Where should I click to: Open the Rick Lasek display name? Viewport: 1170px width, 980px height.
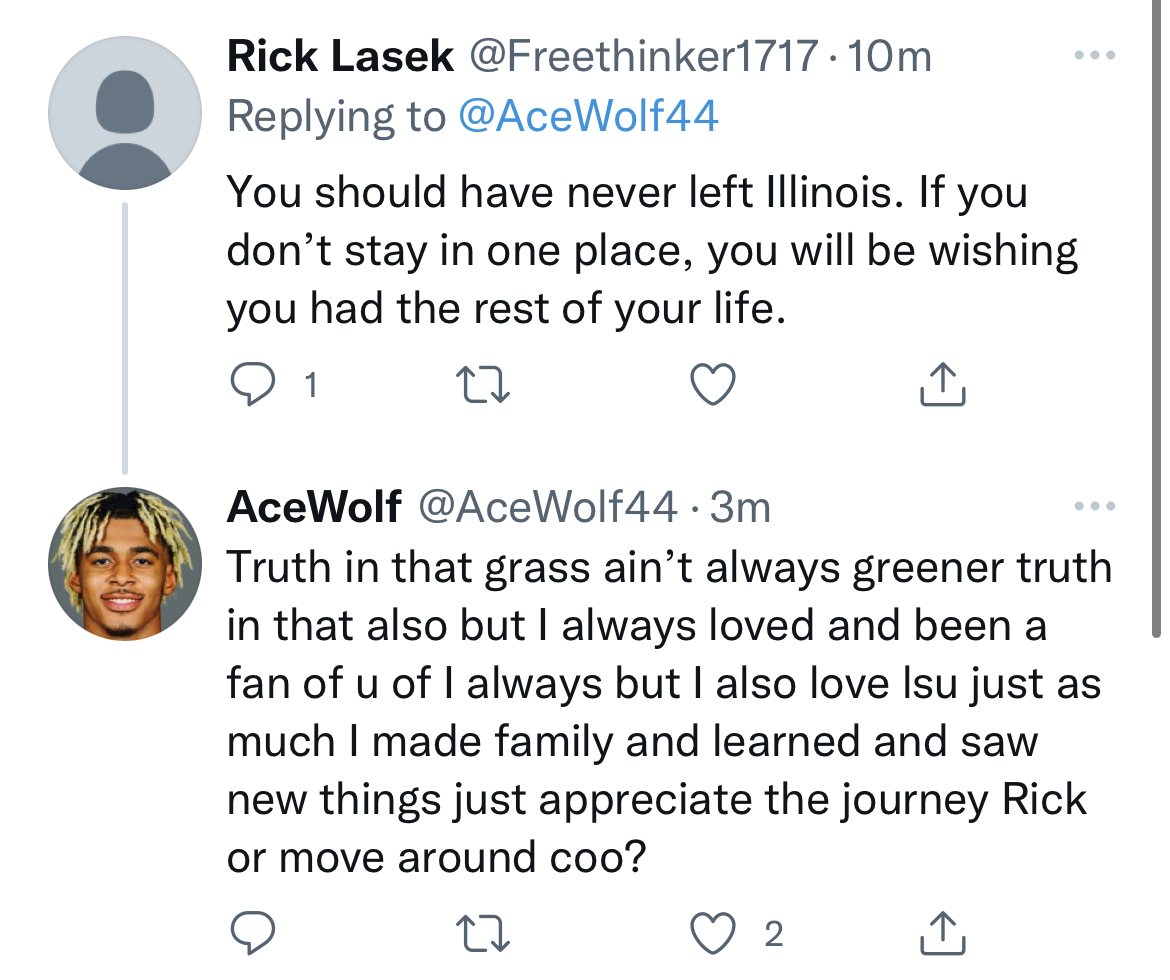(x=340, y=57)
